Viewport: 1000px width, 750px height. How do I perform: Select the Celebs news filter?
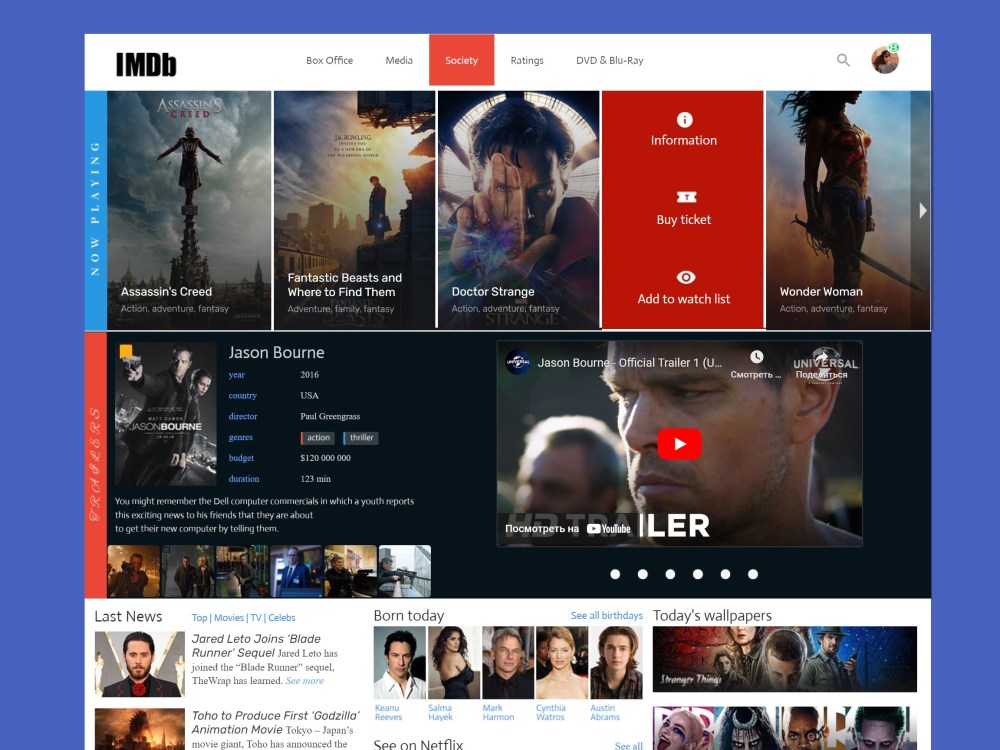pos(282,617)
